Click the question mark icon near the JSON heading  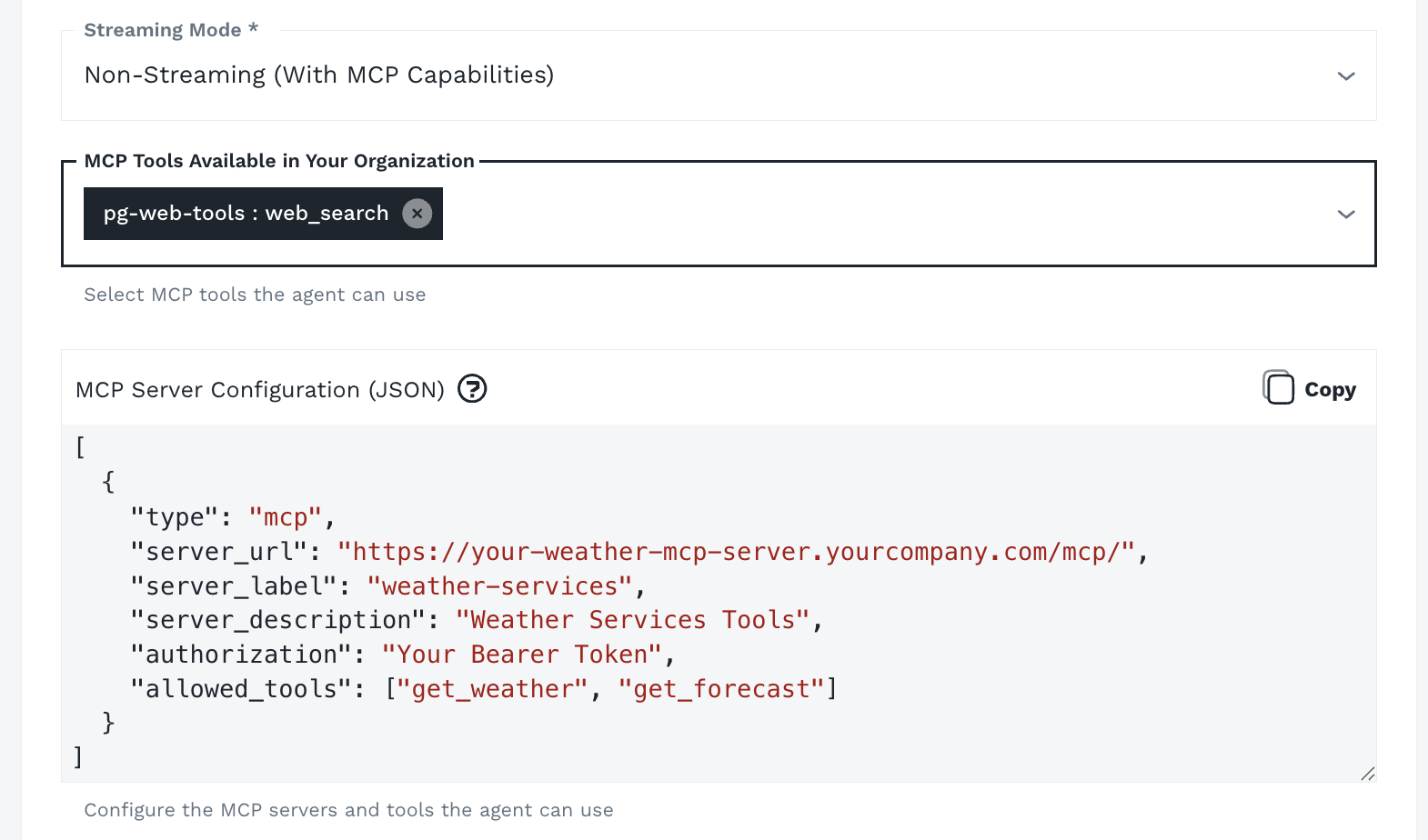click(472, 388)
